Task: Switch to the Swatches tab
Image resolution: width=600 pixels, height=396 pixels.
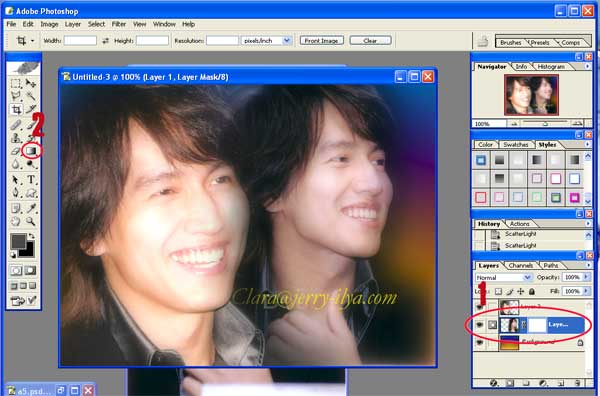Action: click(x=515, y=144)
